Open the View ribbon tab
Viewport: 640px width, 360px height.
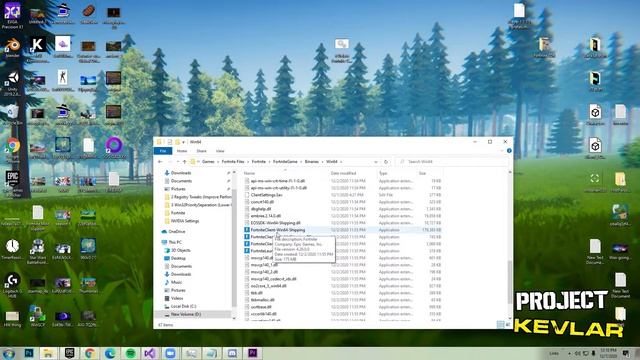pos(220,151)
